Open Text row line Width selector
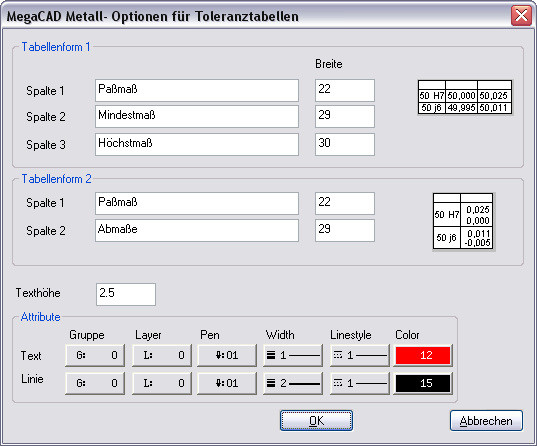Image resolution: width=537 pixels, height=446 pixels. coord(293,355)
